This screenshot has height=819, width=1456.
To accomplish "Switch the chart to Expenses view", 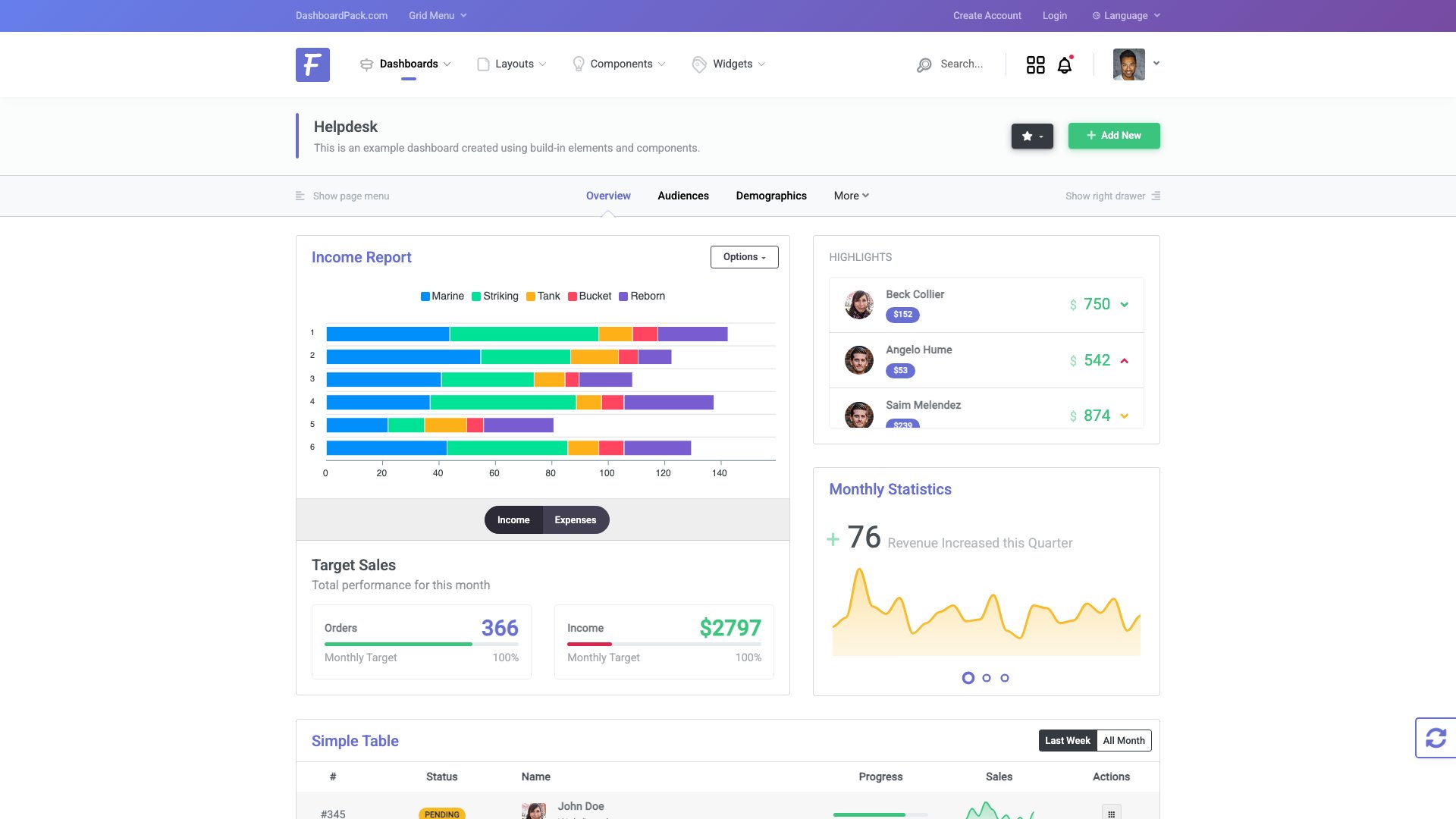I will [x=575, y=520].
